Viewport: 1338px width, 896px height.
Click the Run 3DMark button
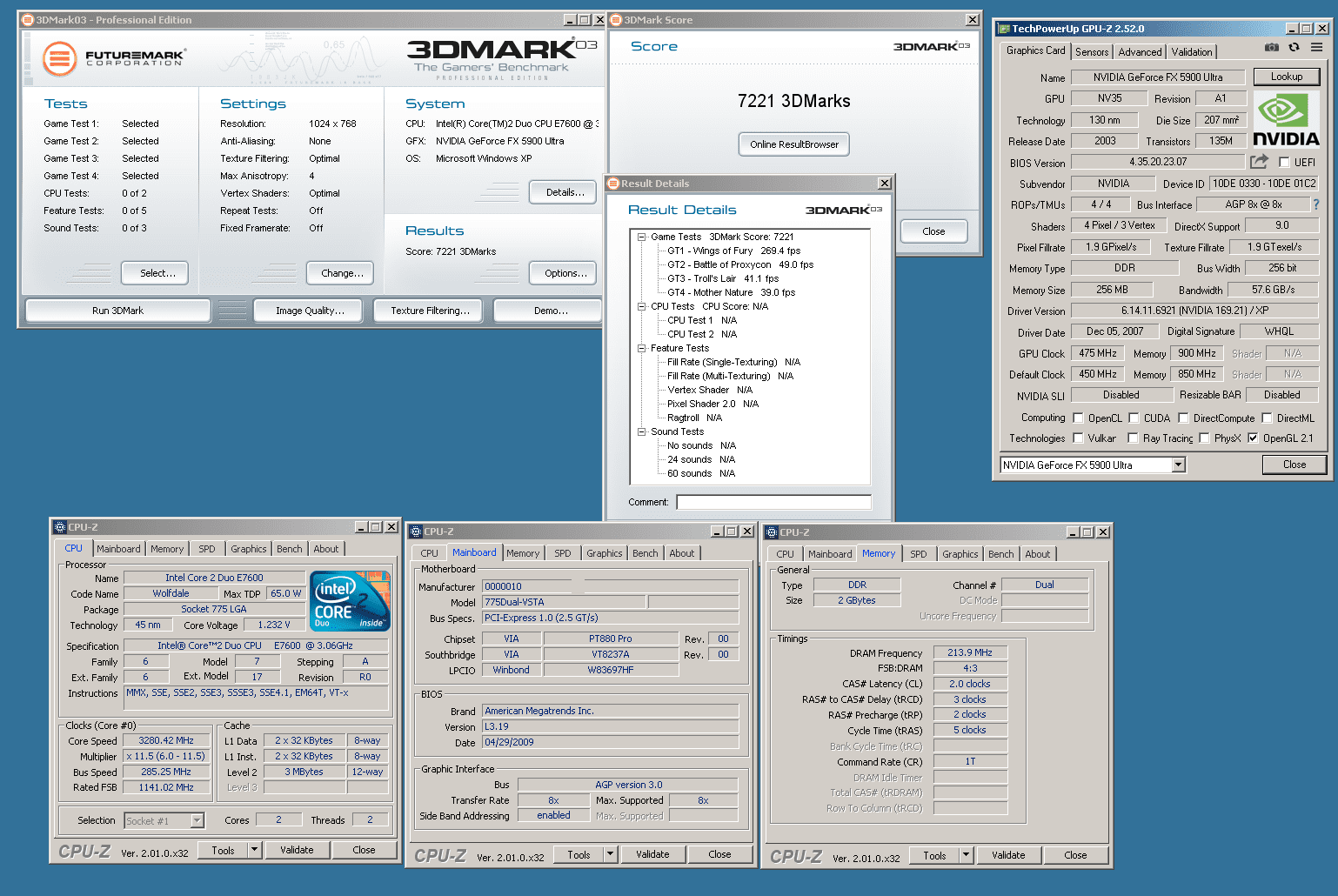pos(118,311)
